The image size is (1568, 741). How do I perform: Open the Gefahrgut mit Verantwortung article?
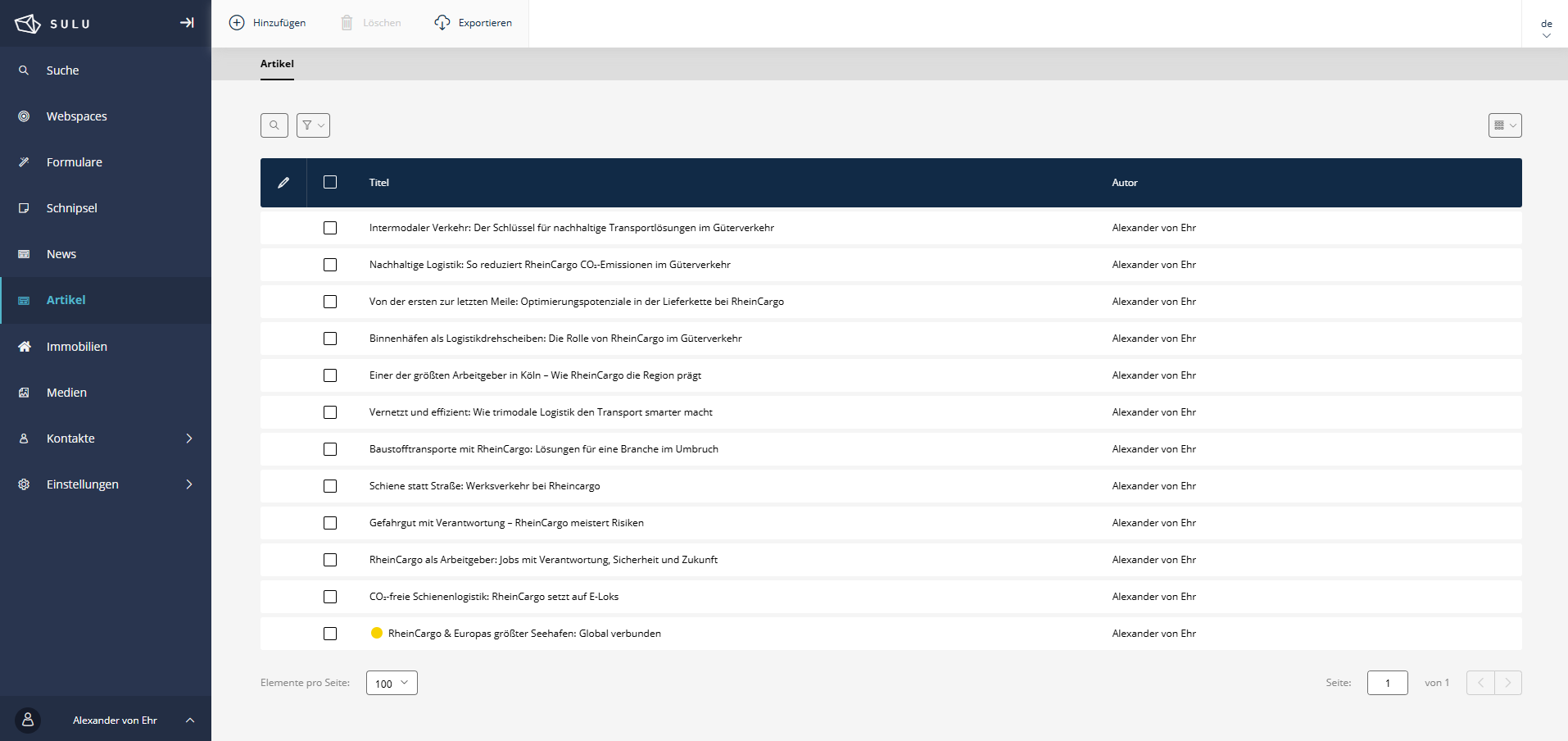(x=506, y=523)
